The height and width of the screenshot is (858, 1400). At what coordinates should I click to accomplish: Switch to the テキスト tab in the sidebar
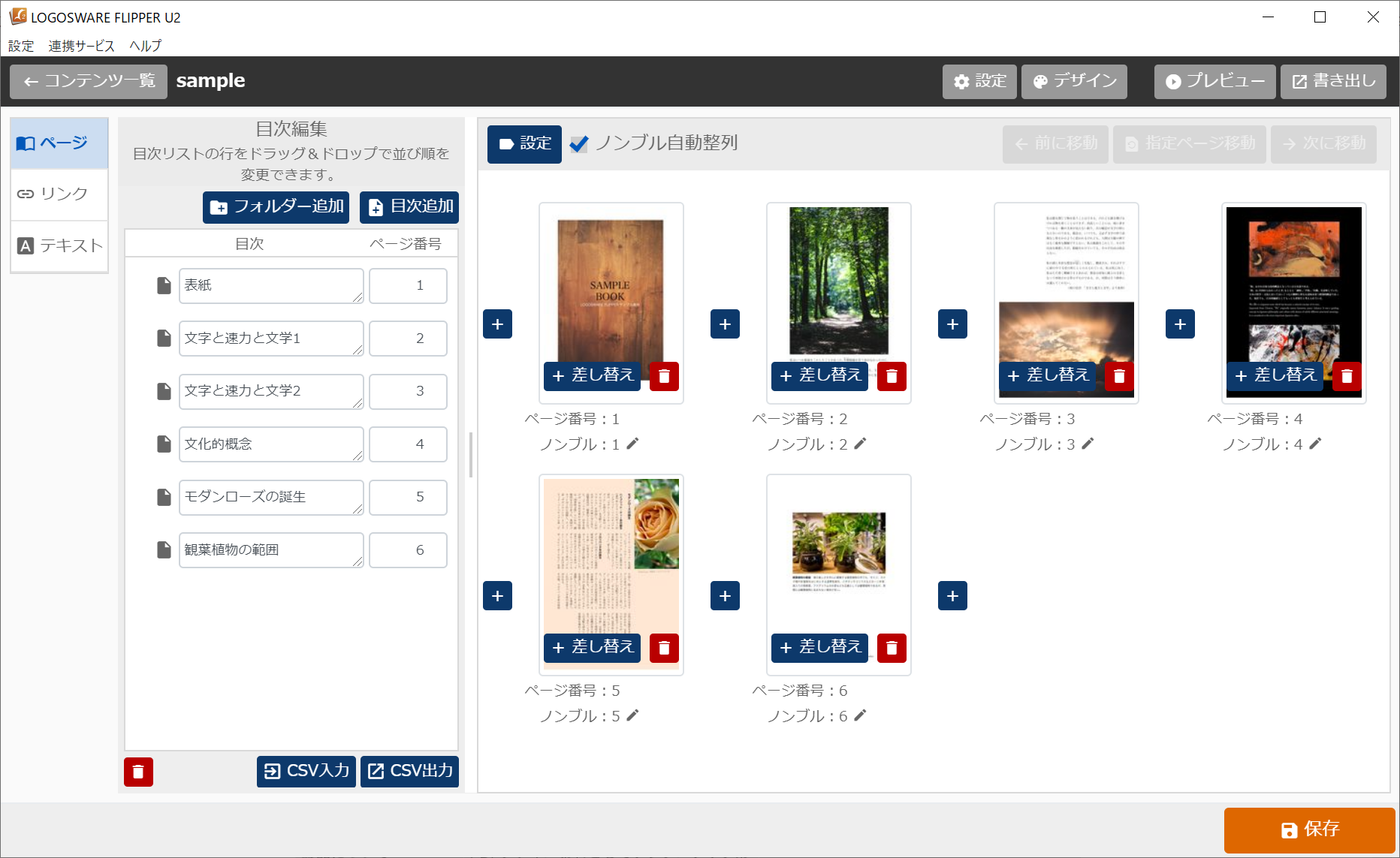click(x=59, y=245)
